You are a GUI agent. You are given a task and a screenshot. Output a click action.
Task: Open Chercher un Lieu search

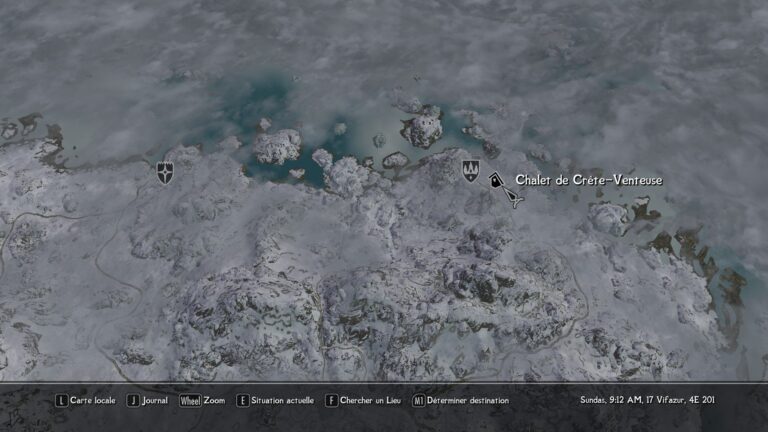(370, 400)
